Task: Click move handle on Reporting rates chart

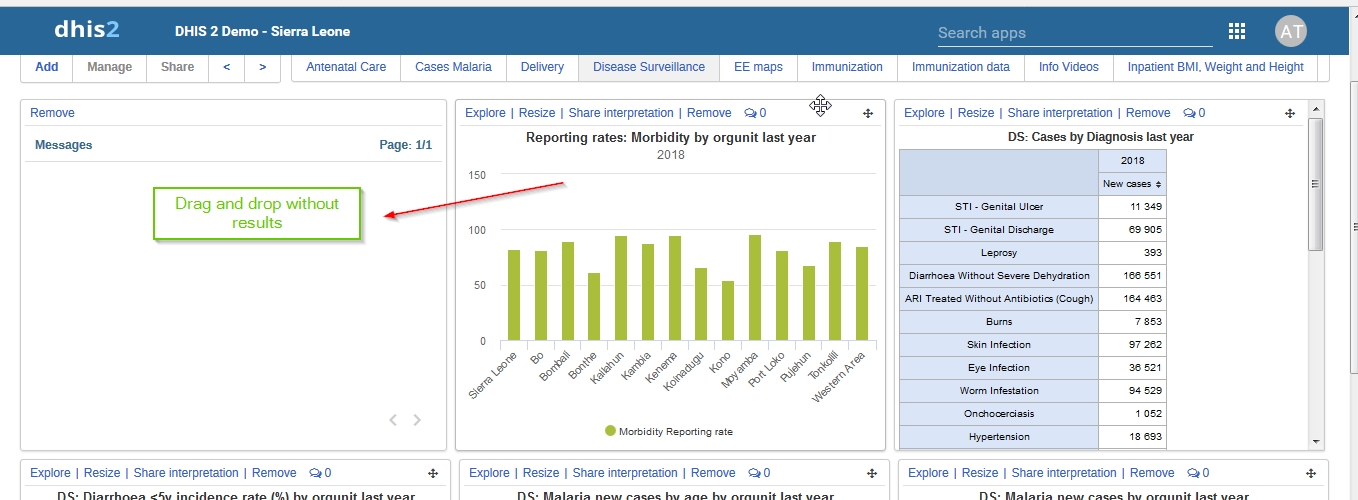Action: 868,113
